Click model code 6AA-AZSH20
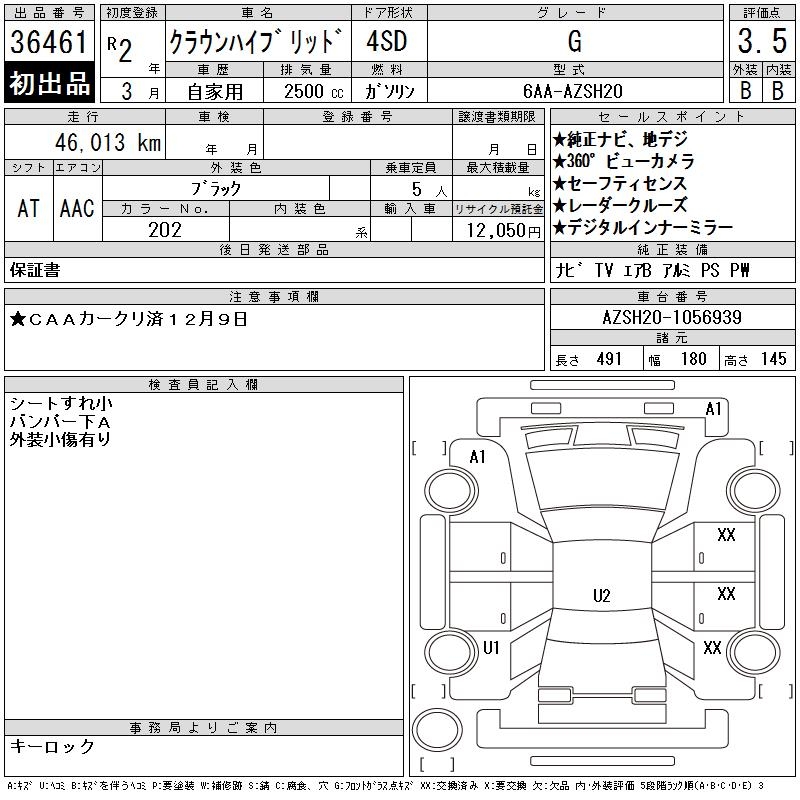 (572, 91)
